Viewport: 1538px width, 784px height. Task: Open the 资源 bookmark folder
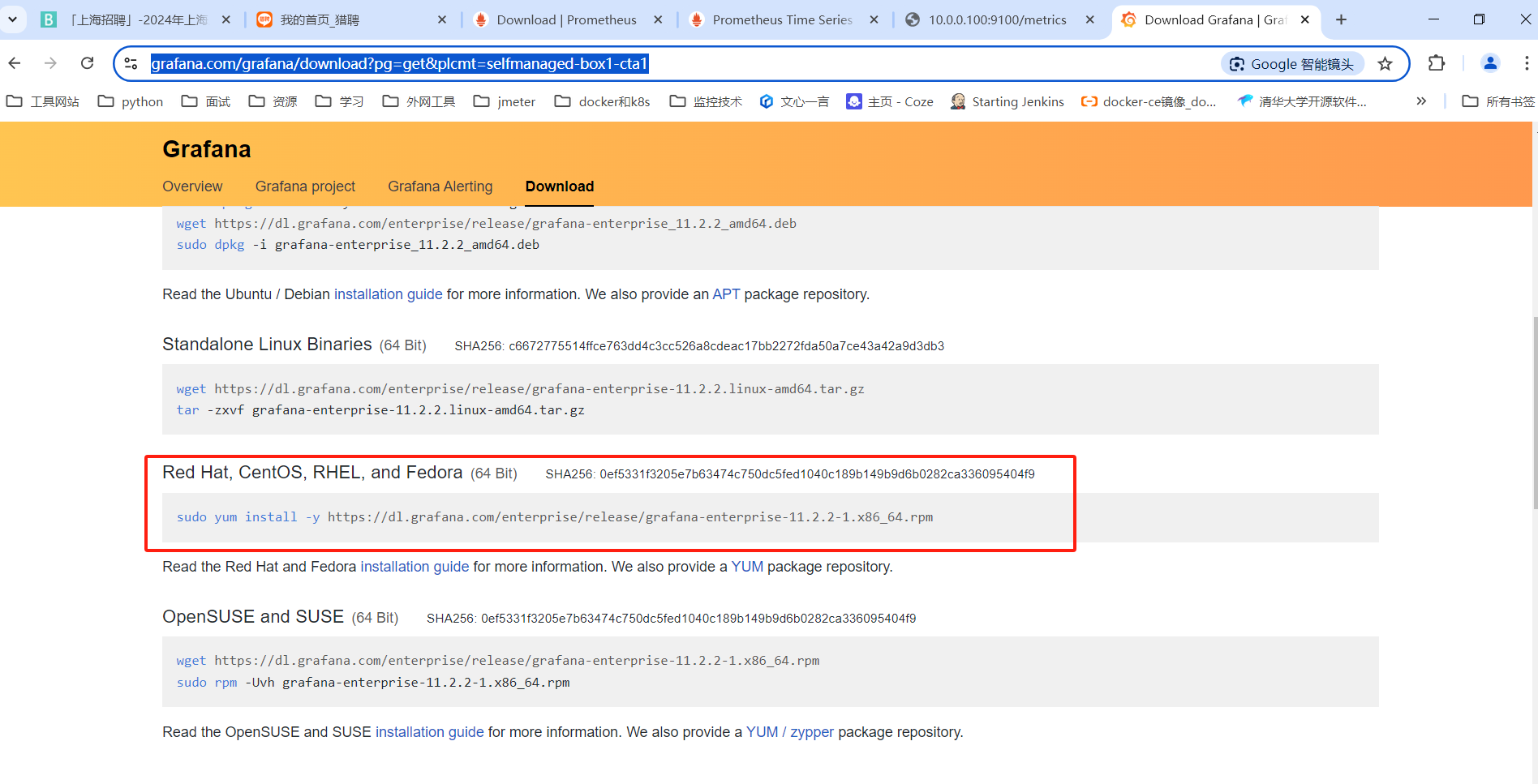click(273, 101)
